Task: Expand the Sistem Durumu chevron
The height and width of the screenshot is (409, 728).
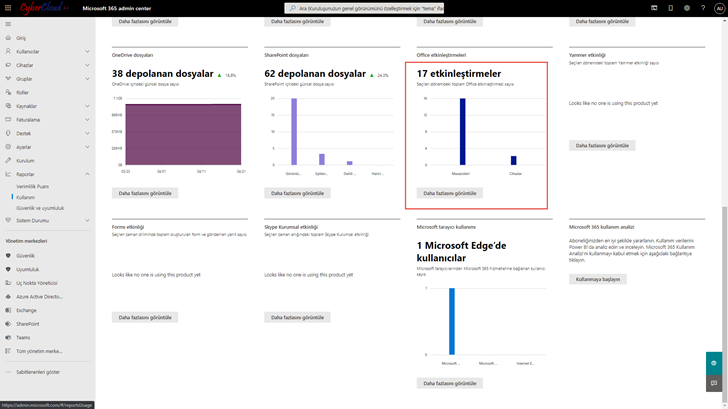Action: [x=87, y=221]
